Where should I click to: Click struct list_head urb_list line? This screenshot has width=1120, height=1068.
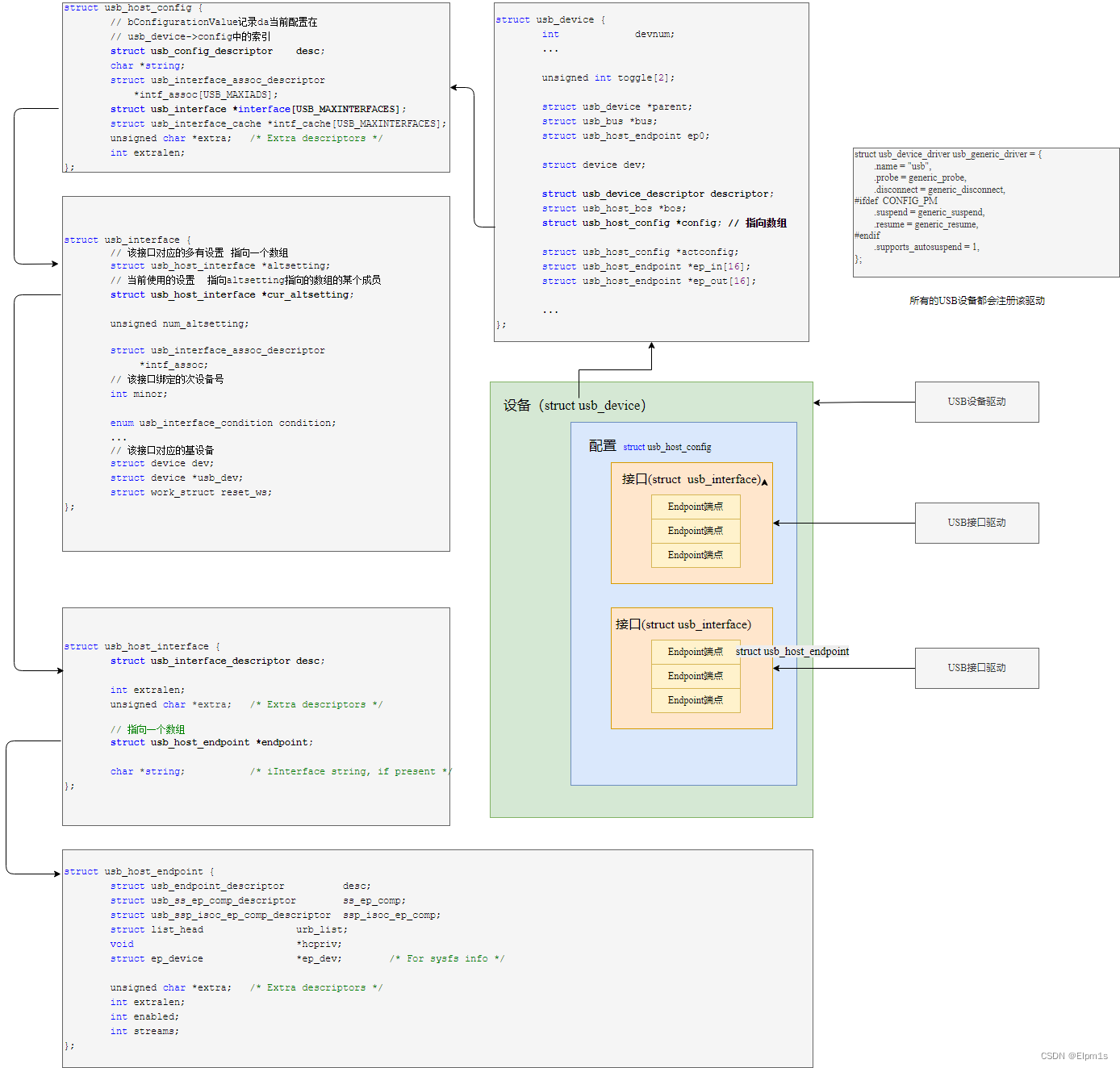click(228, 929)
